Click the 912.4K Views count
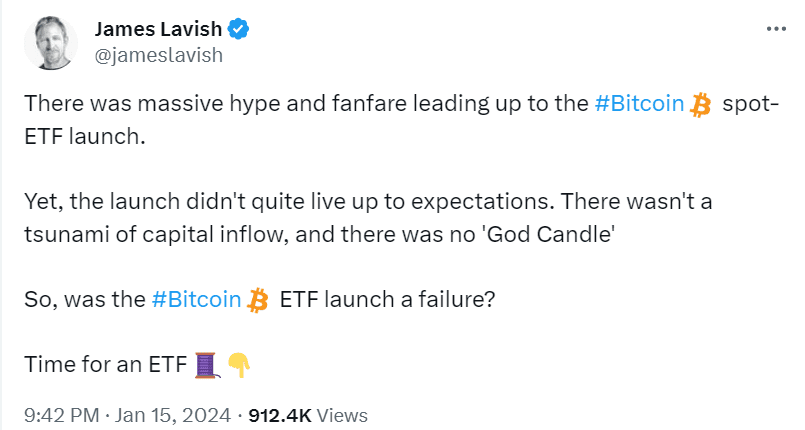The width and height of the screenshot is (805, 430). click(308, 414)
